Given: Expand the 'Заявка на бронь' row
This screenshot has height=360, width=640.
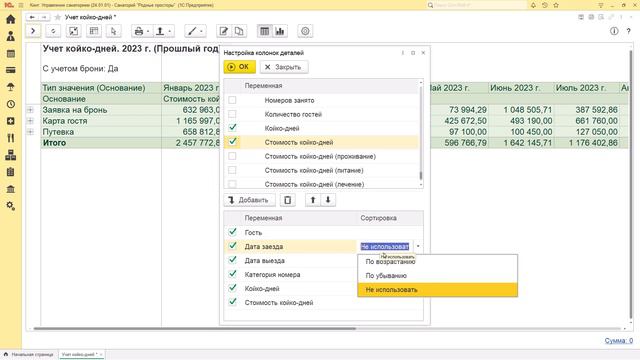Looking at the screenshot, I should pos(31,110).
